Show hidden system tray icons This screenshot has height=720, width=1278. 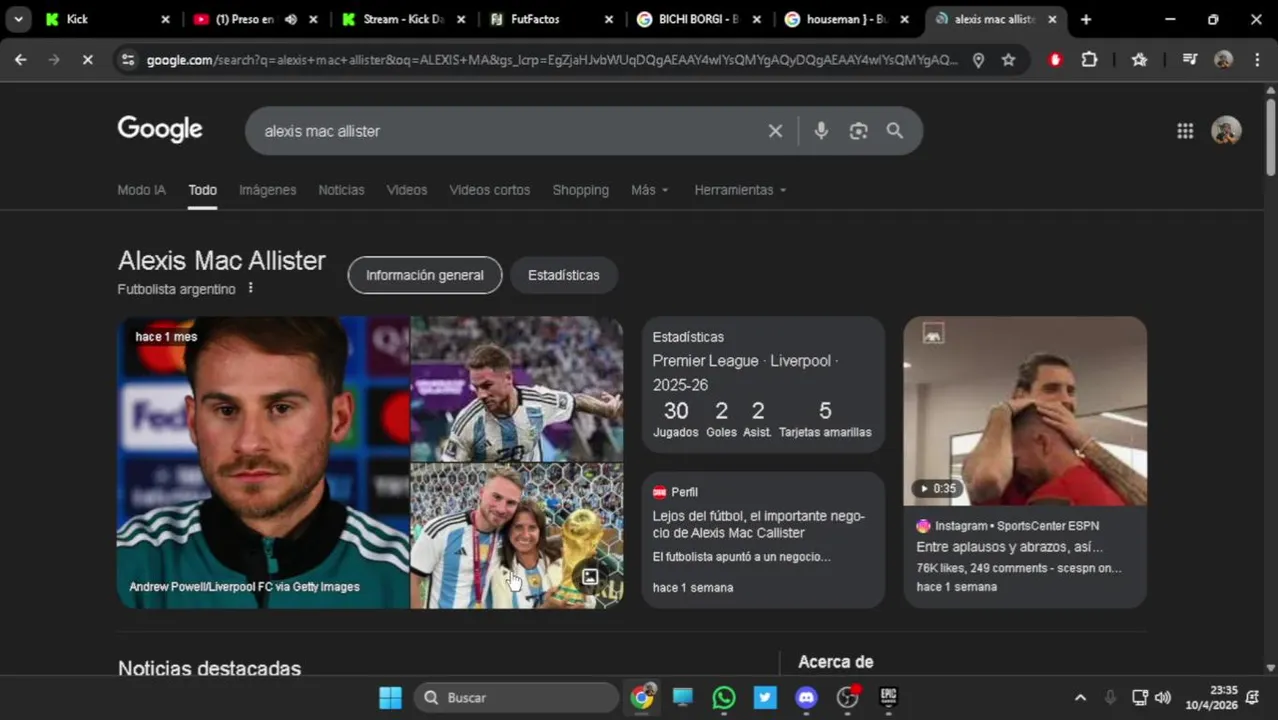(x=1080, y=697)
